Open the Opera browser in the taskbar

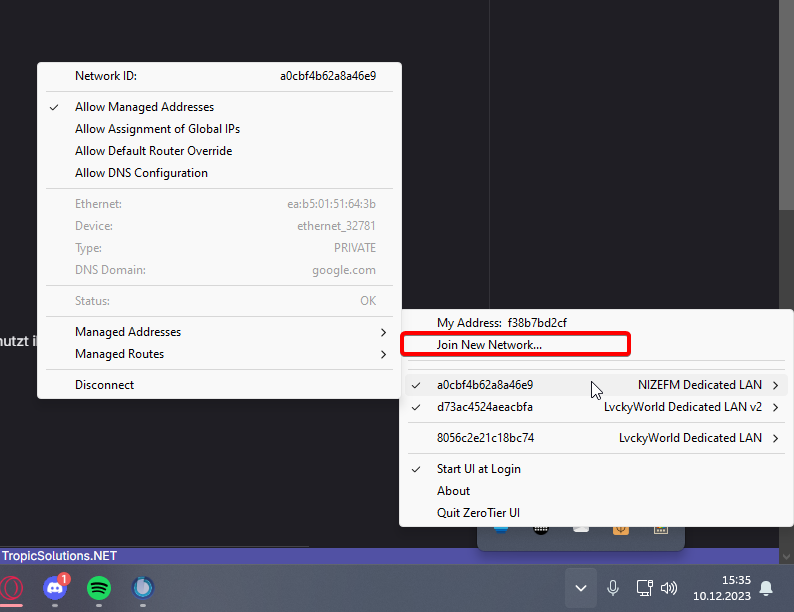pyautogui.click(x=12, y=588)
